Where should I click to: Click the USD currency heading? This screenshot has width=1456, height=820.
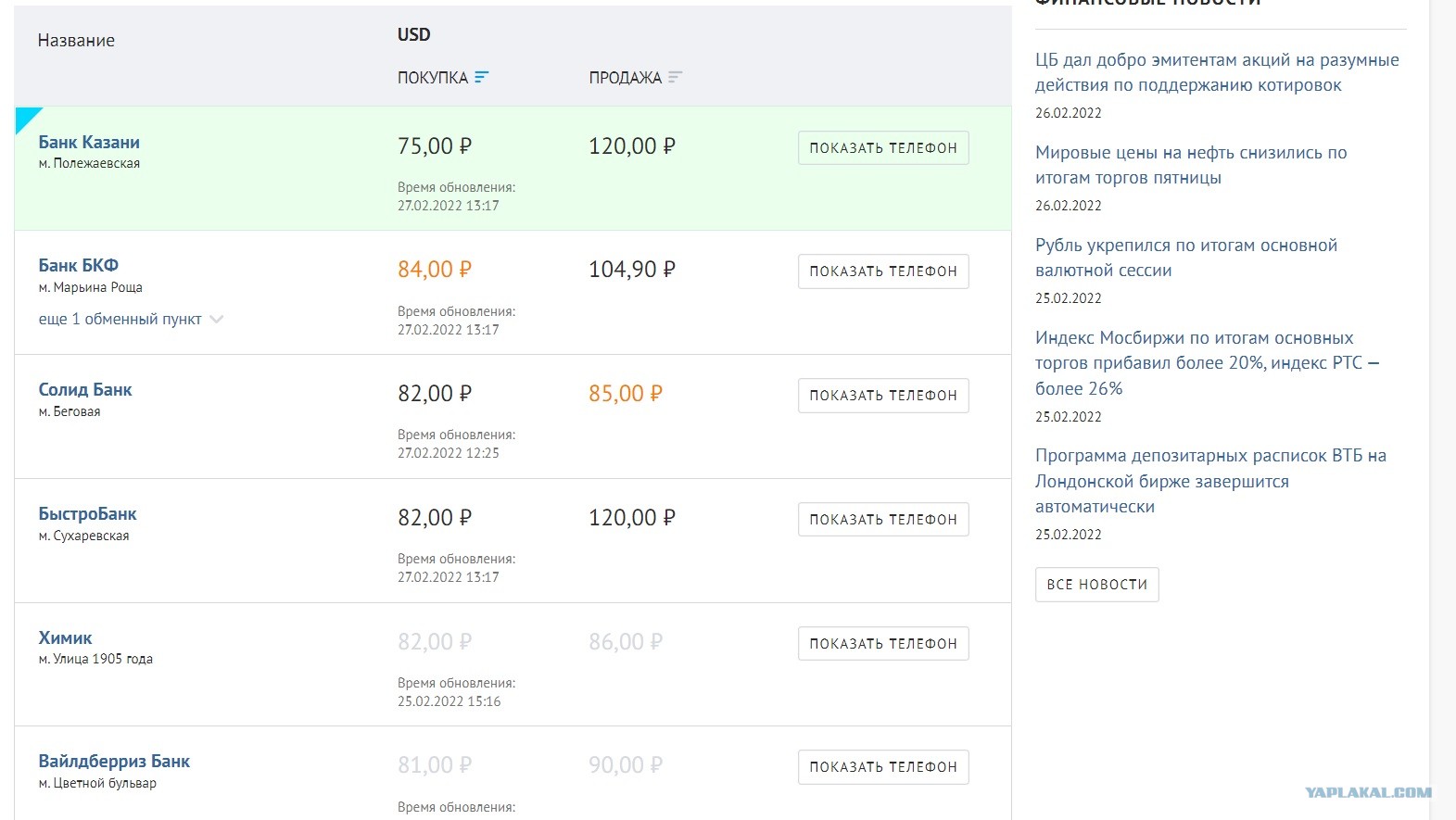pos(414,35)
